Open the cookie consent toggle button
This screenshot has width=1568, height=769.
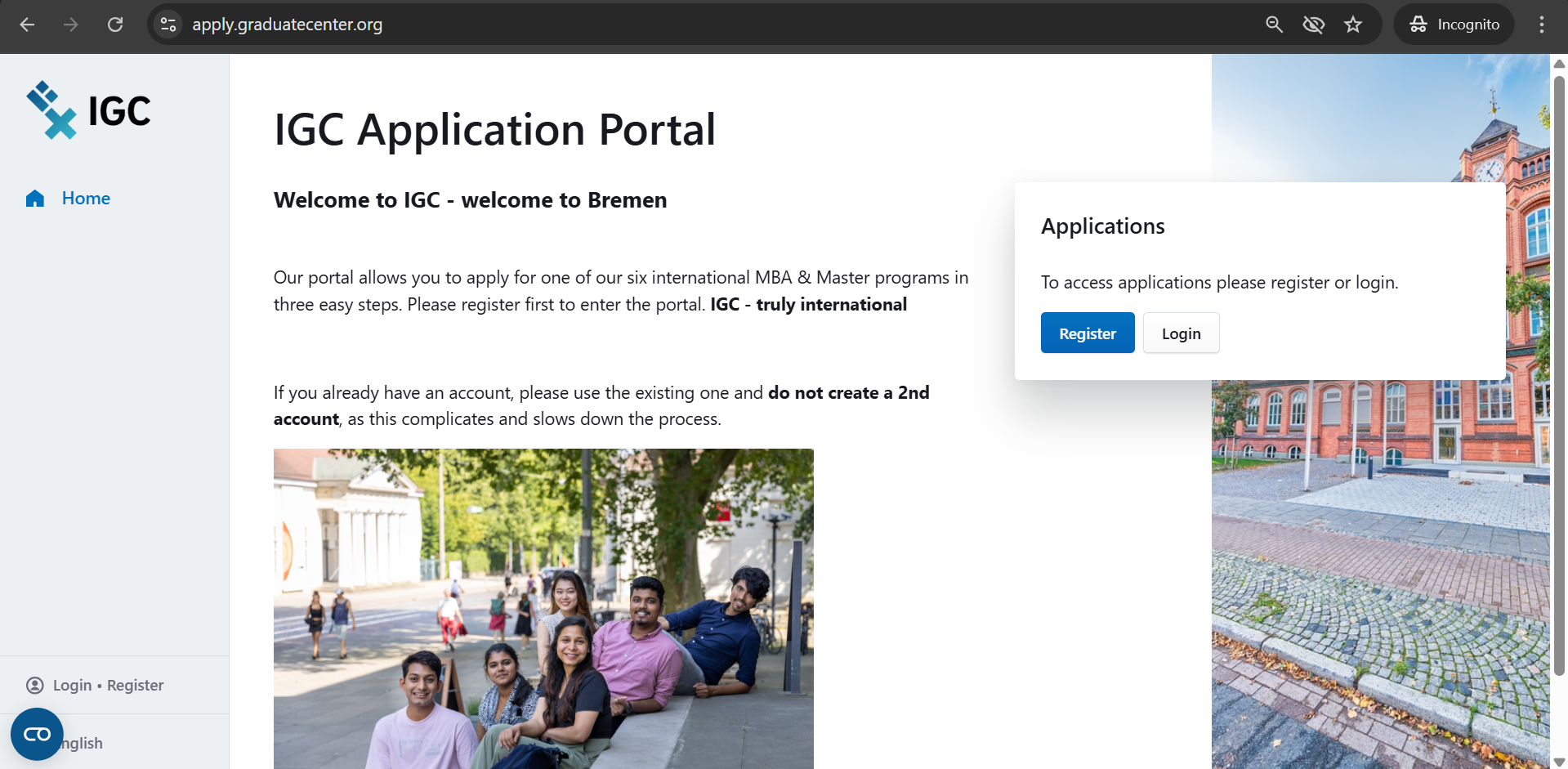coord(36,733)
